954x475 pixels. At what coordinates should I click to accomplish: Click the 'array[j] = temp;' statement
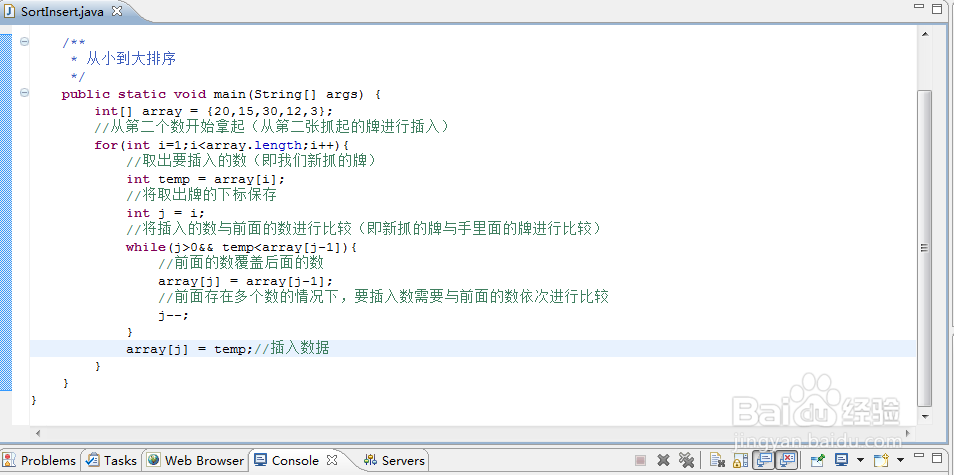[x=189, y=349]
